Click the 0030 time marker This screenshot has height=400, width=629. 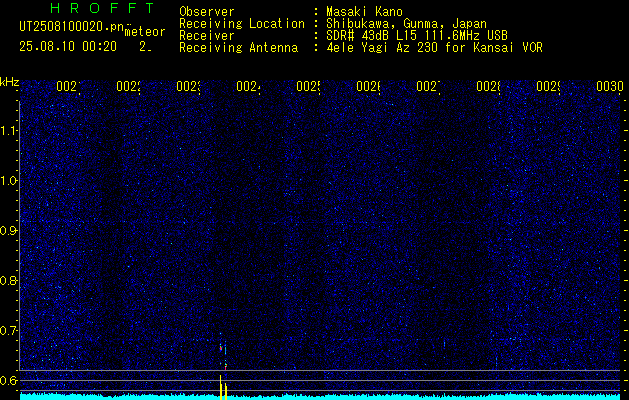[610, 87]
